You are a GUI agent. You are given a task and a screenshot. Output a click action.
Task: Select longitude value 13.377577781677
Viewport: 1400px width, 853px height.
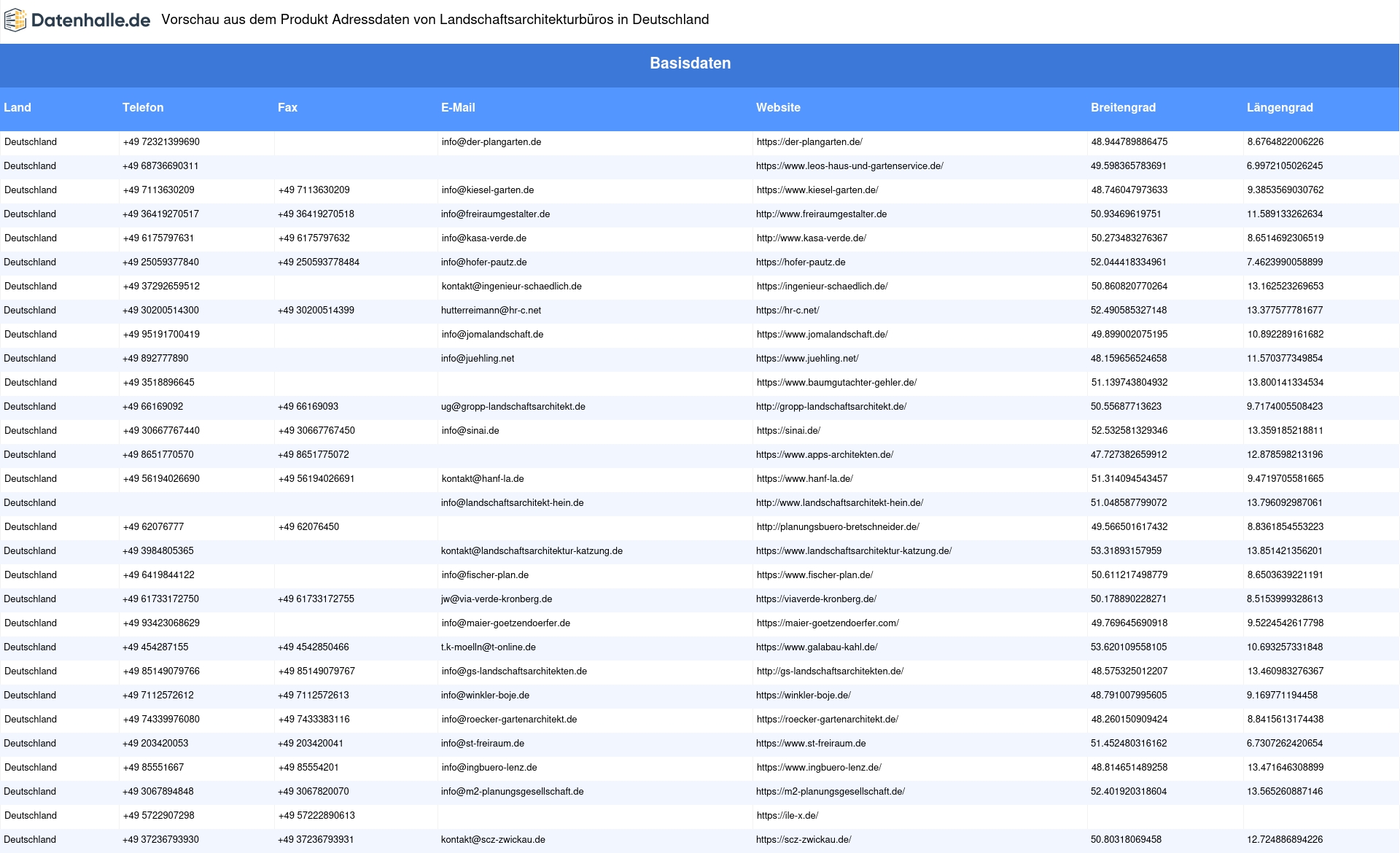click(1285, 311)
